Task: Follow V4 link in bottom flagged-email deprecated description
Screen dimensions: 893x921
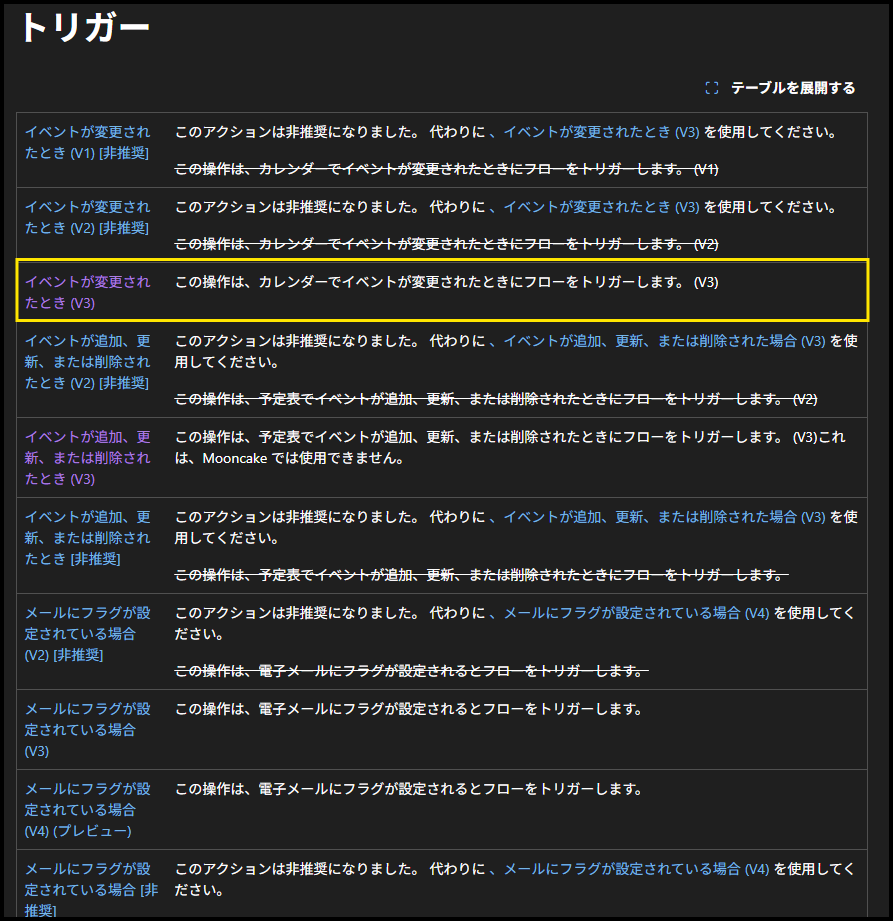Action: click(x=636, y=869)
